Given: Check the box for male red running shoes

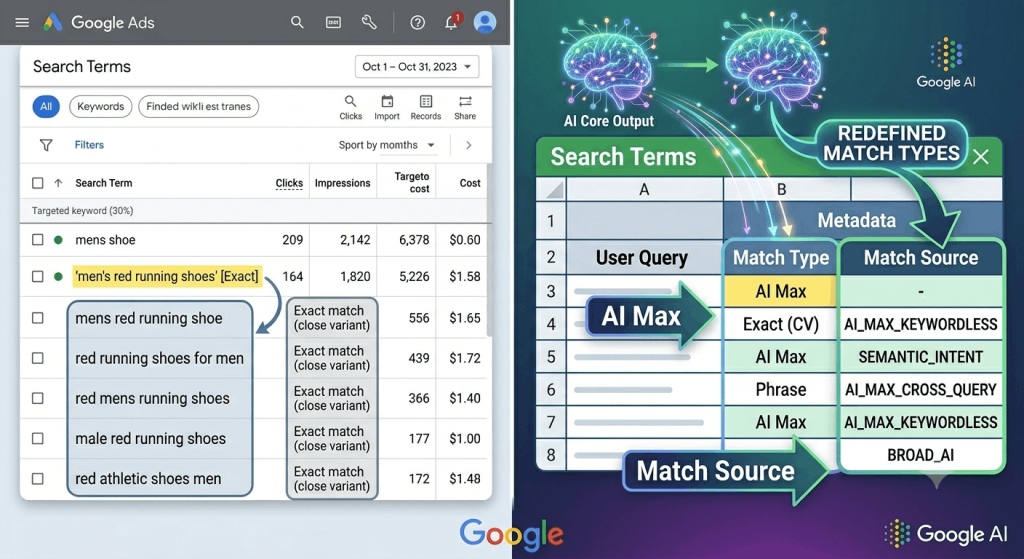Looking at the screenshot, I should click(x=38, y=439).
